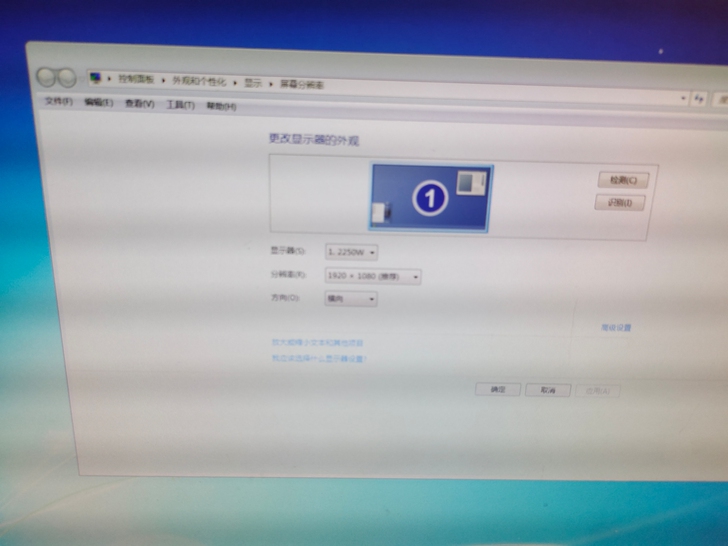
Task: Open the 编辑(E) menu
Action: [x=98, y=102]
